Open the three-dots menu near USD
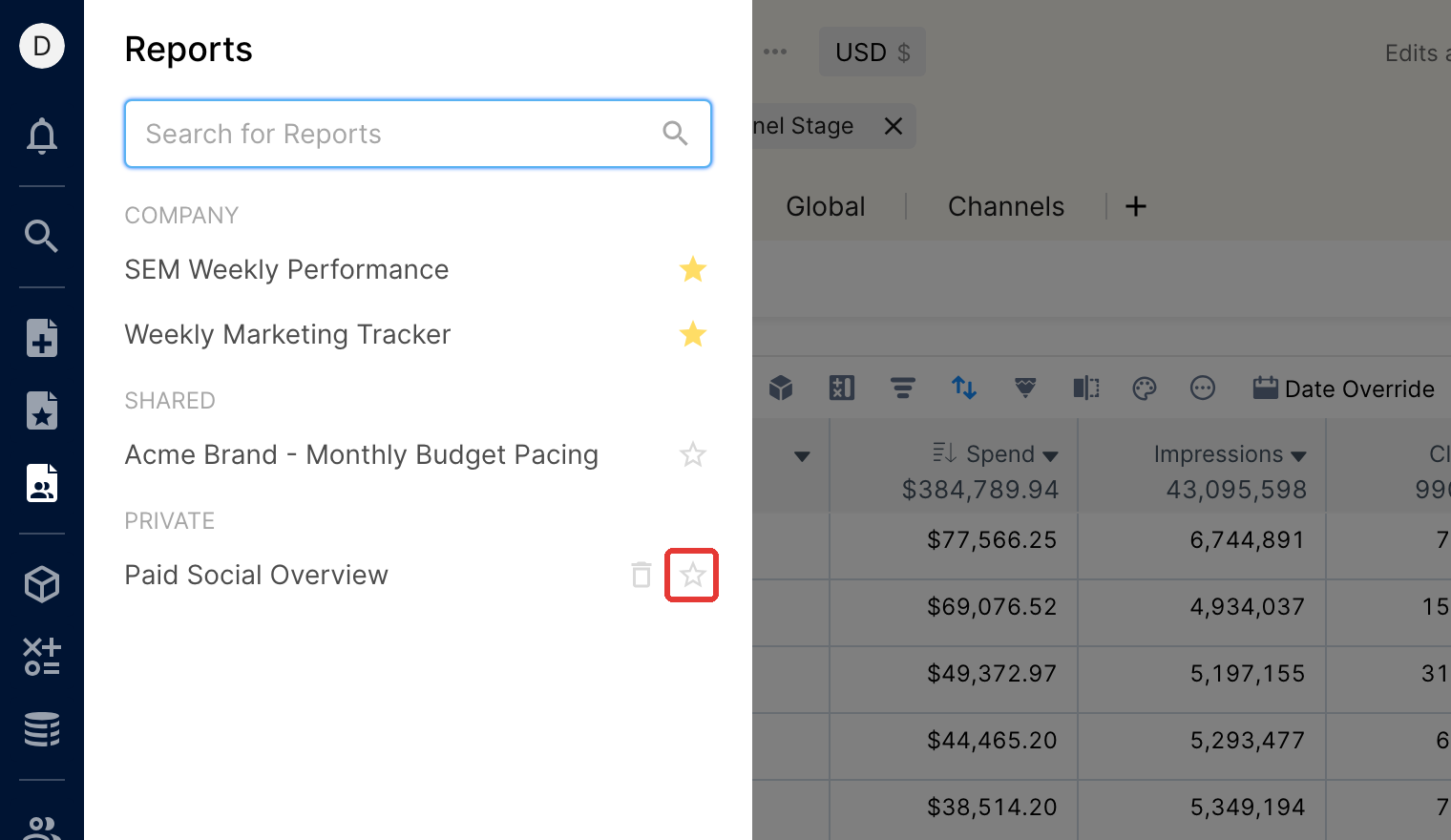This screenshot has width=1451, height=840. [775, 52]
